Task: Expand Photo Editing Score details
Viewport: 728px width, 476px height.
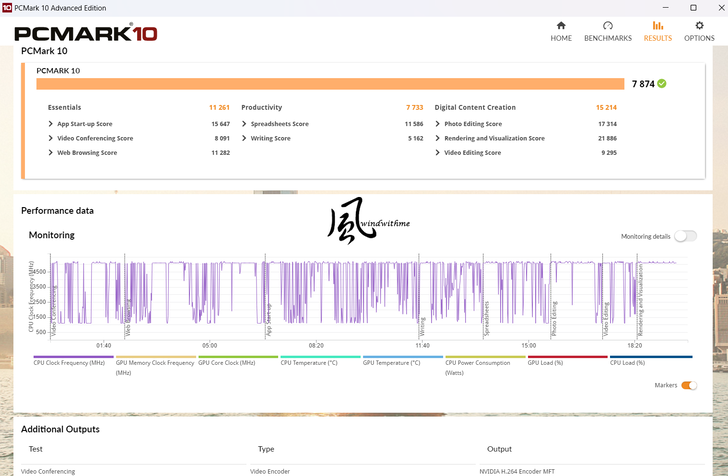Action: (438, 124)
